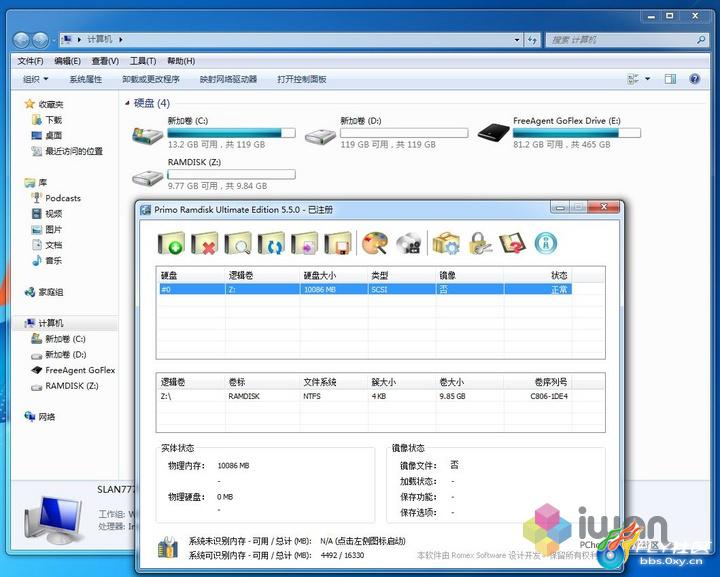Click the usage bar of 新加卷 (C:)
Screen dimensions: 720x577
pos(231,133)
